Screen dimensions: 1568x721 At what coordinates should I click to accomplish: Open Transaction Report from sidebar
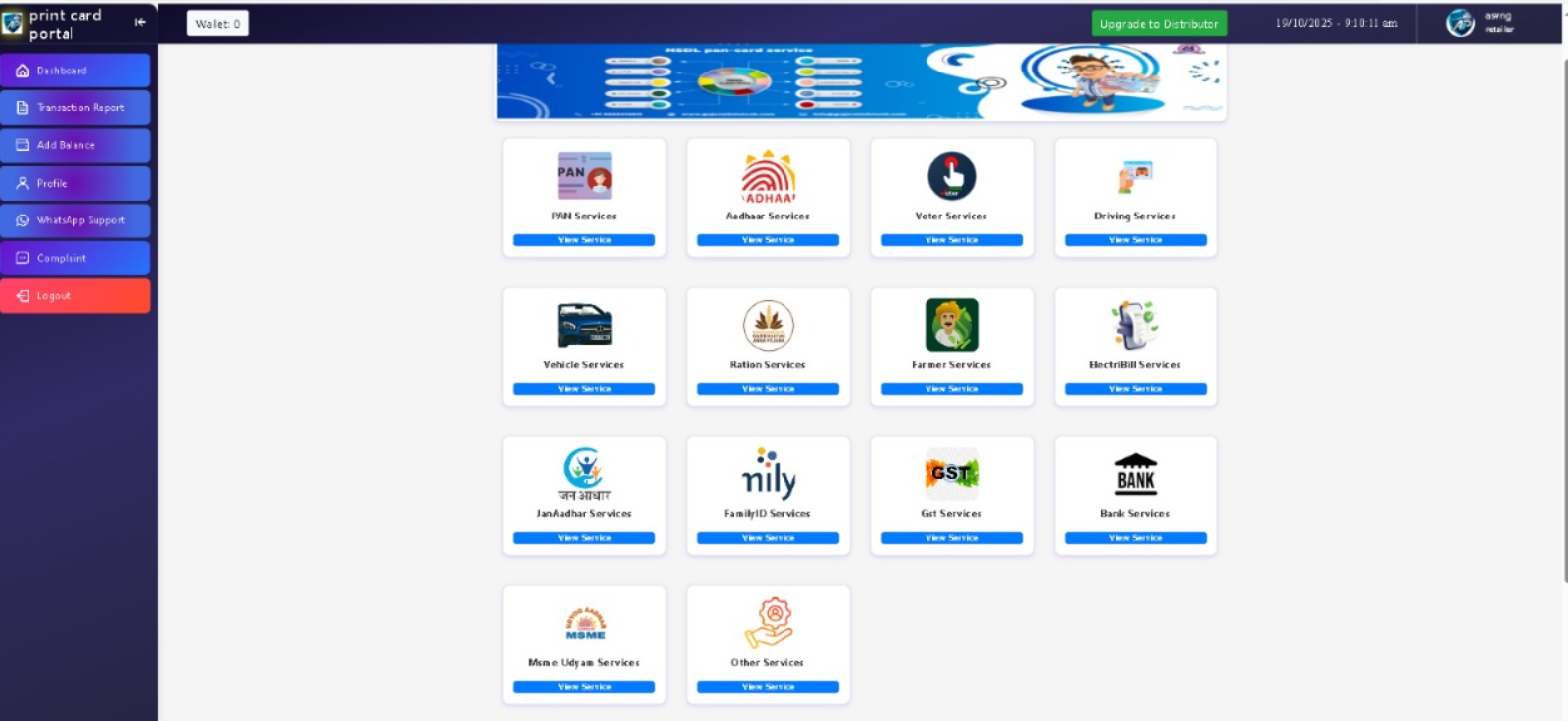coord(75,108)
